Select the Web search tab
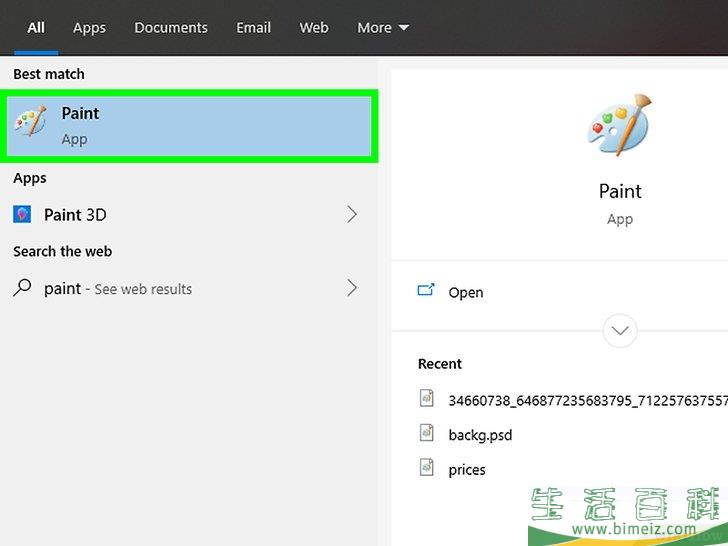Viewport: 728px width, 546px height. (x=314, y=28)
